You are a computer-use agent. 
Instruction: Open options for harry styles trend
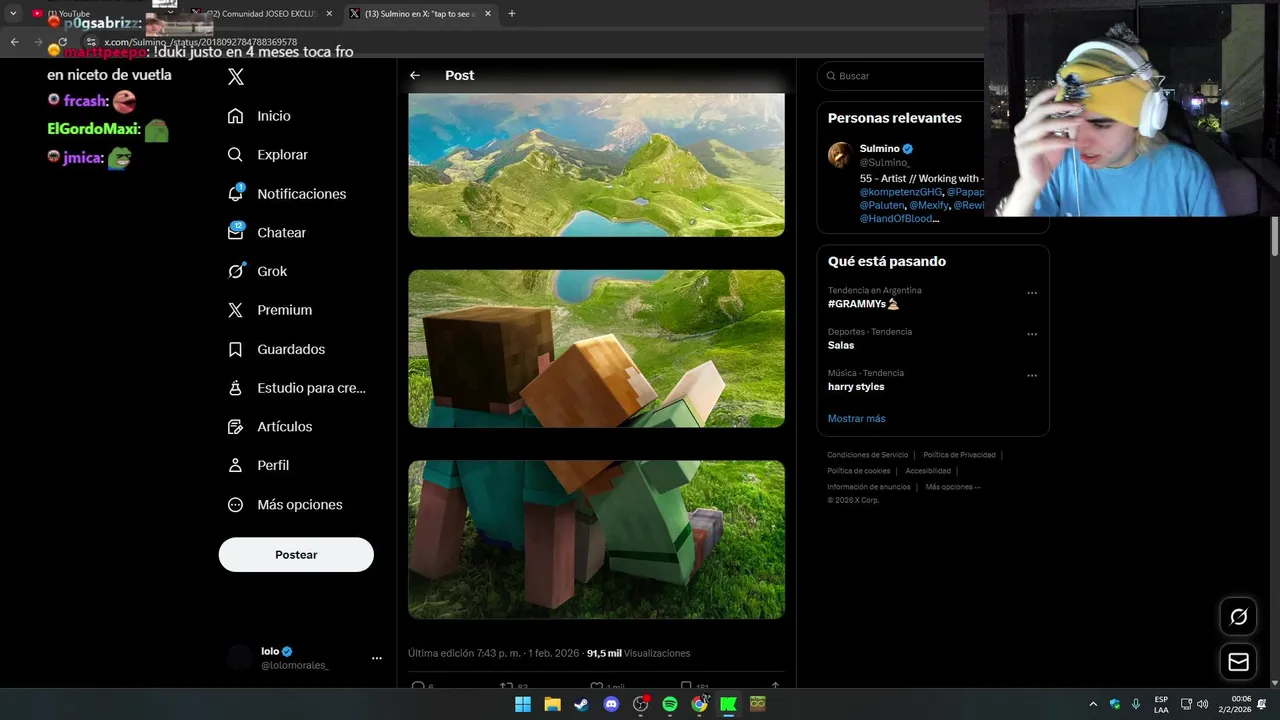1032,376
